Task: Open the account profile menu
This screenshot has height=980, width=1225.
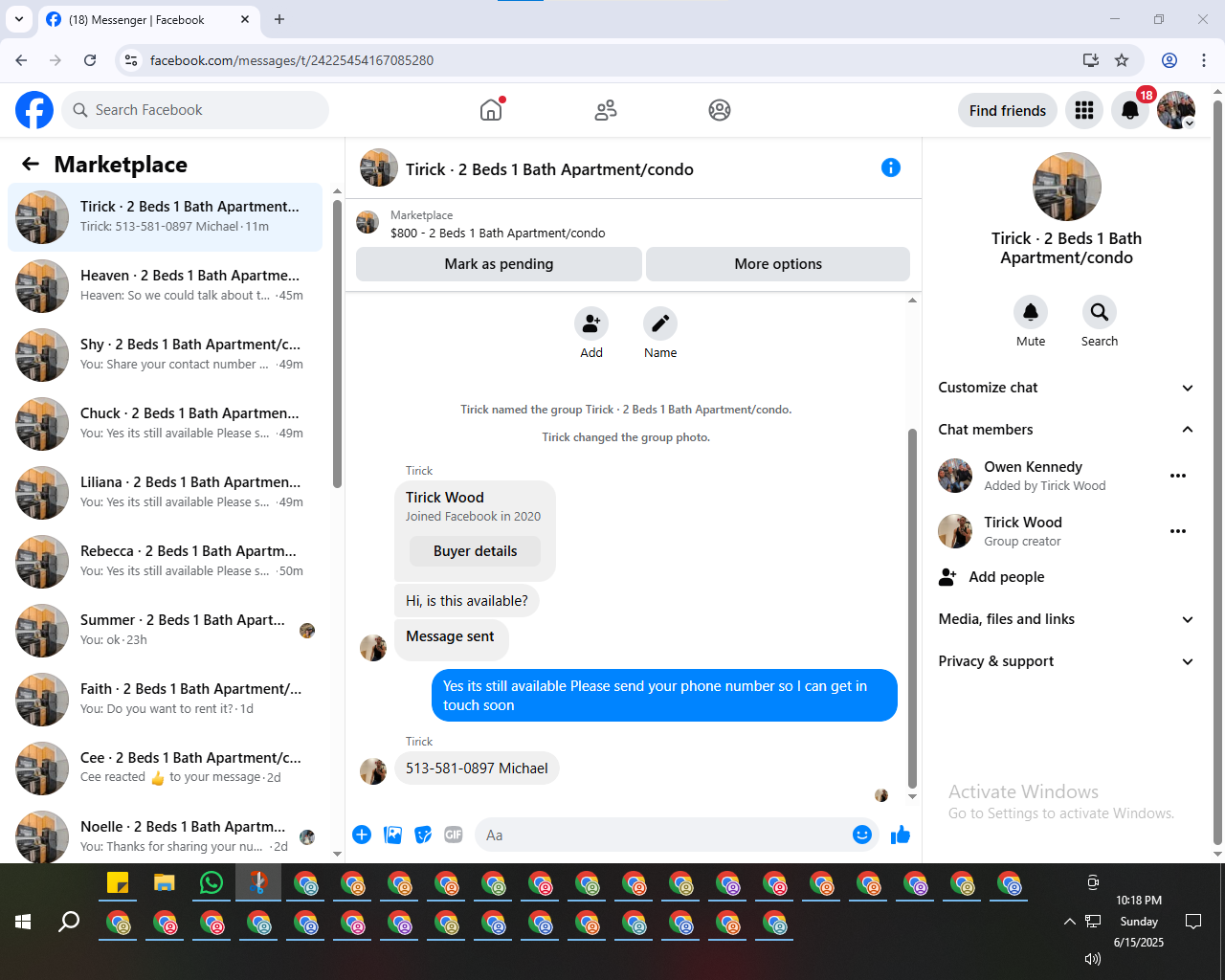Action: [1176, 110]
